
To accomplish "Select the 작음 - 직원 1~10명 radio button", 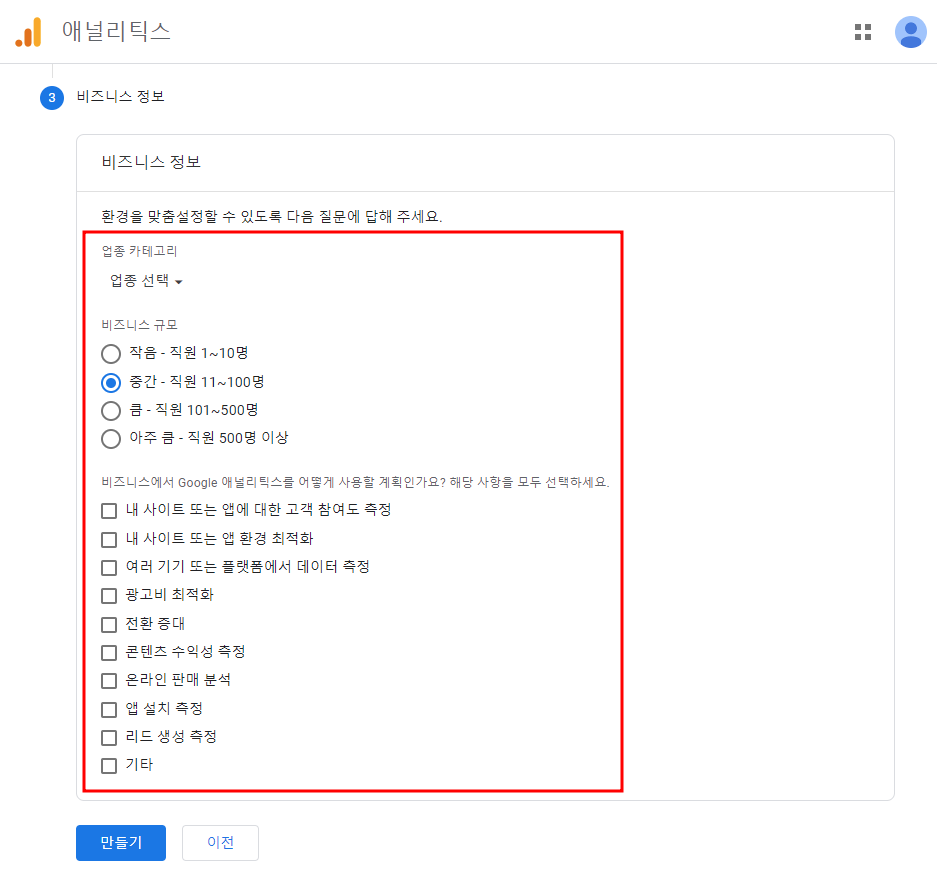I will (111, 354).
